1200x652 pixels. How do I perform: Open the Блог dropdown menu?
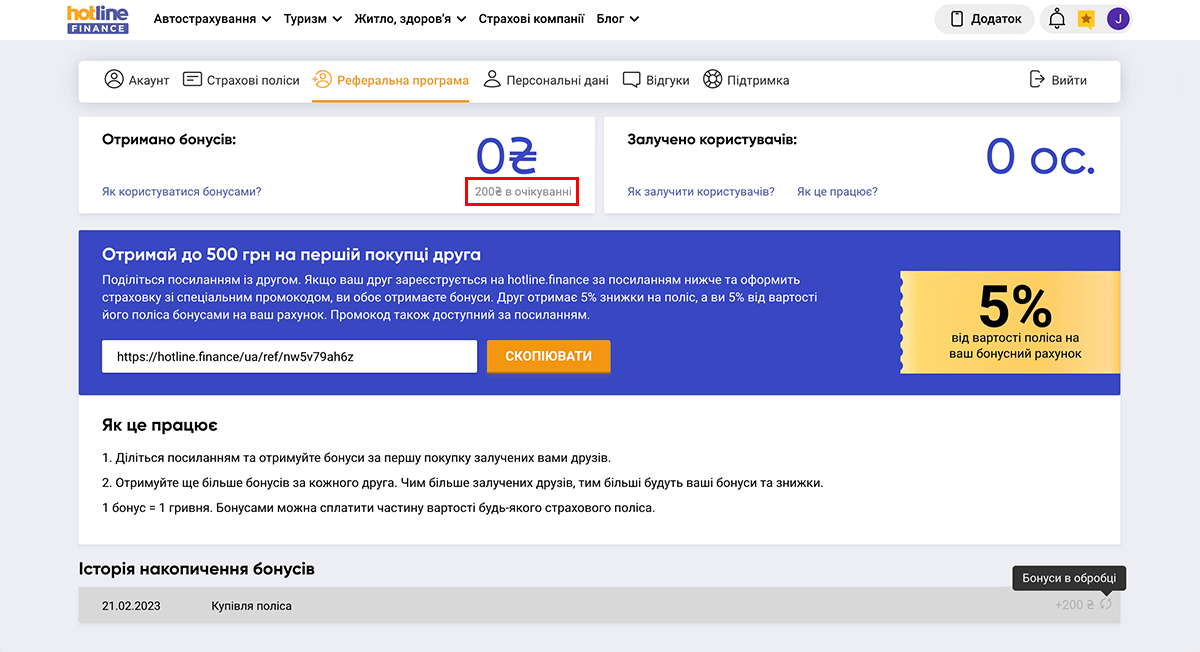617,19
